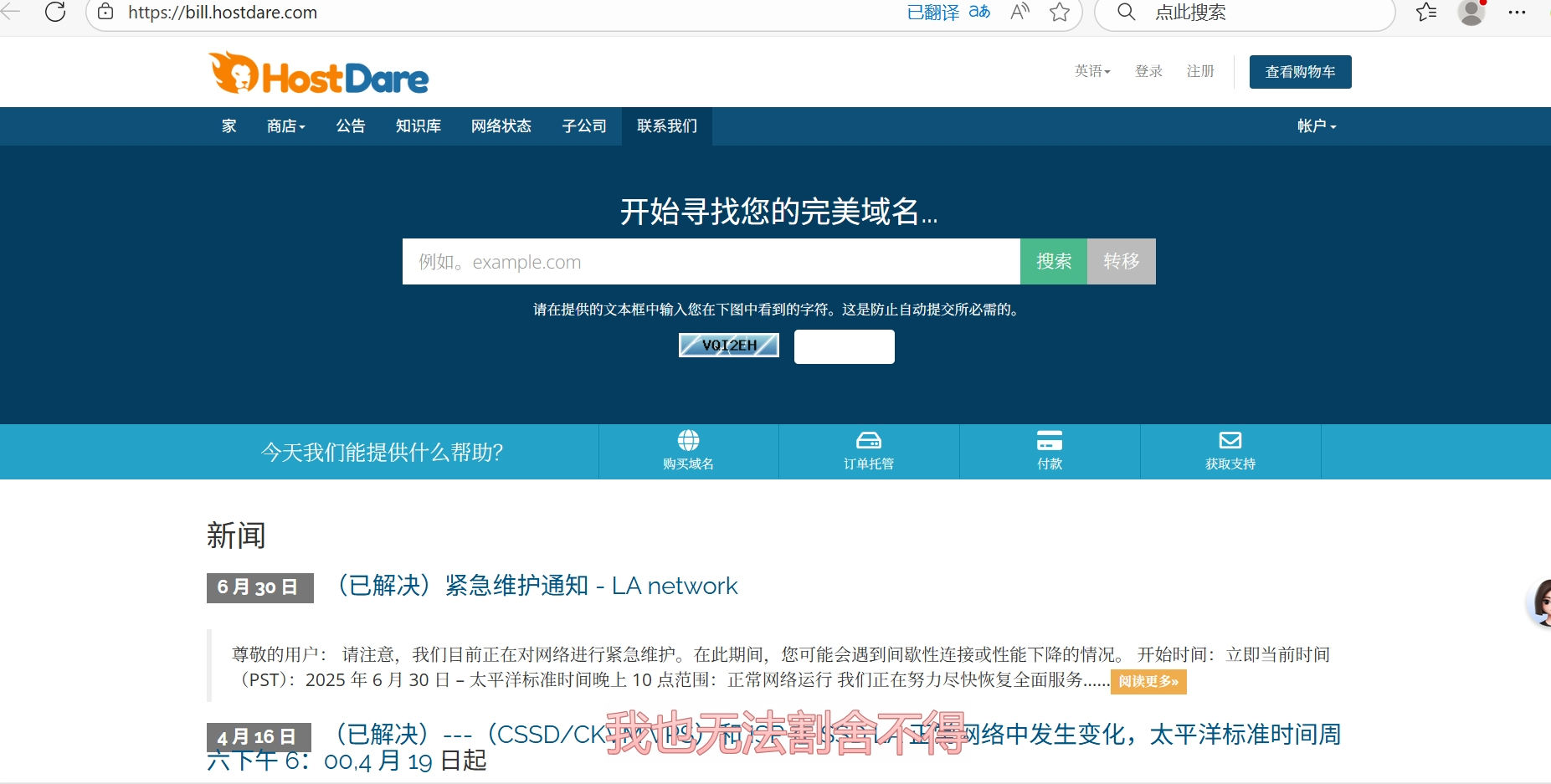Open the browser profile avatar
The image size is (1551, 784).
tap(1471, 12)
